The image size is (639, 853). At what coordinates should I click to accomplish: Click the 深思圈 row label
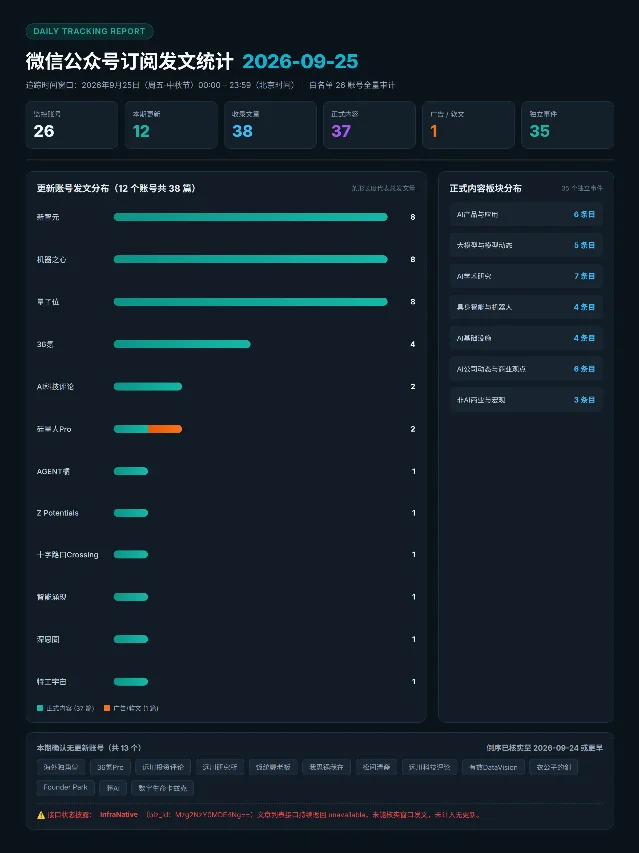coord(48,640)
